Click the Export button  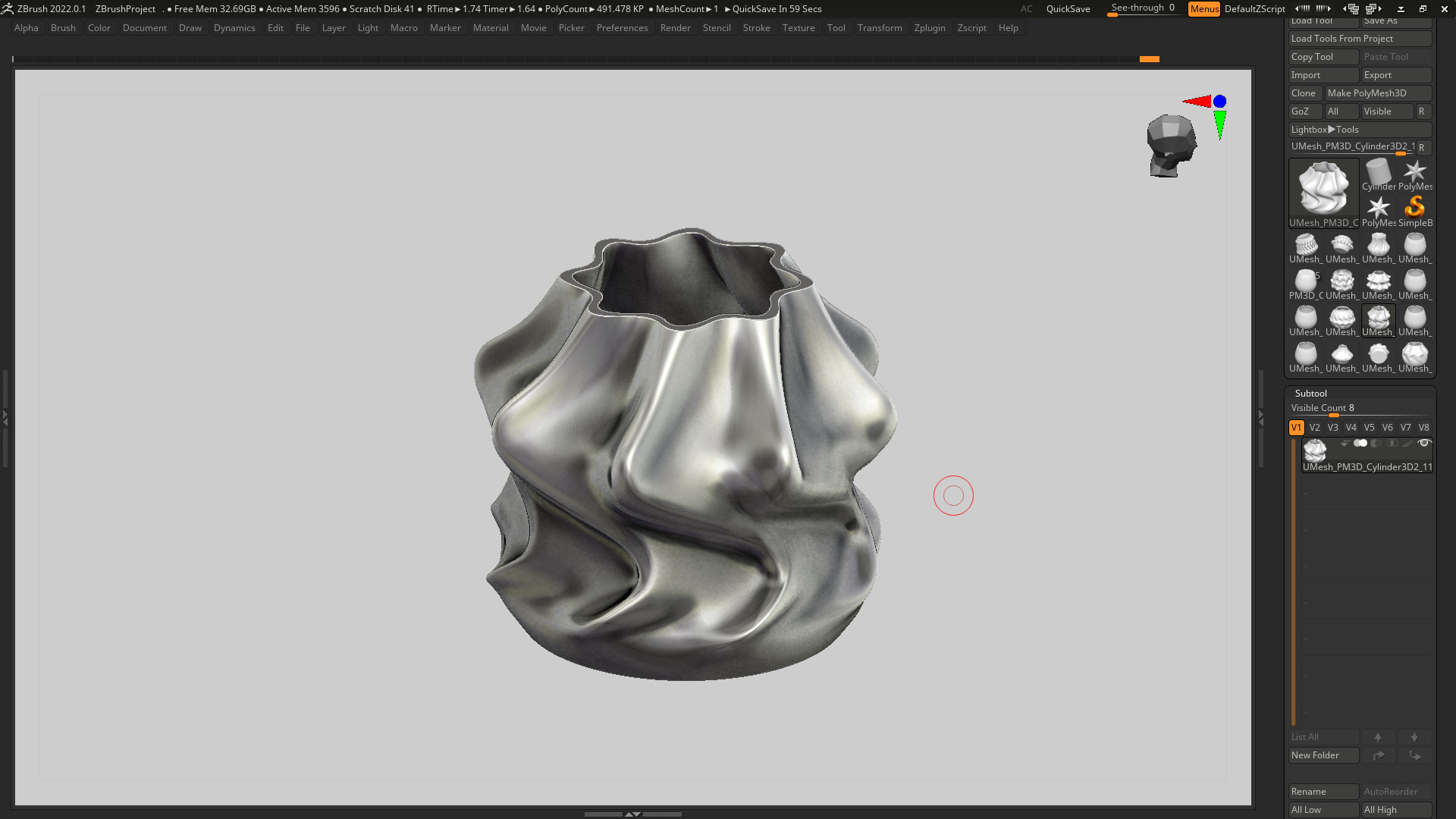(x=1397, y=75)
